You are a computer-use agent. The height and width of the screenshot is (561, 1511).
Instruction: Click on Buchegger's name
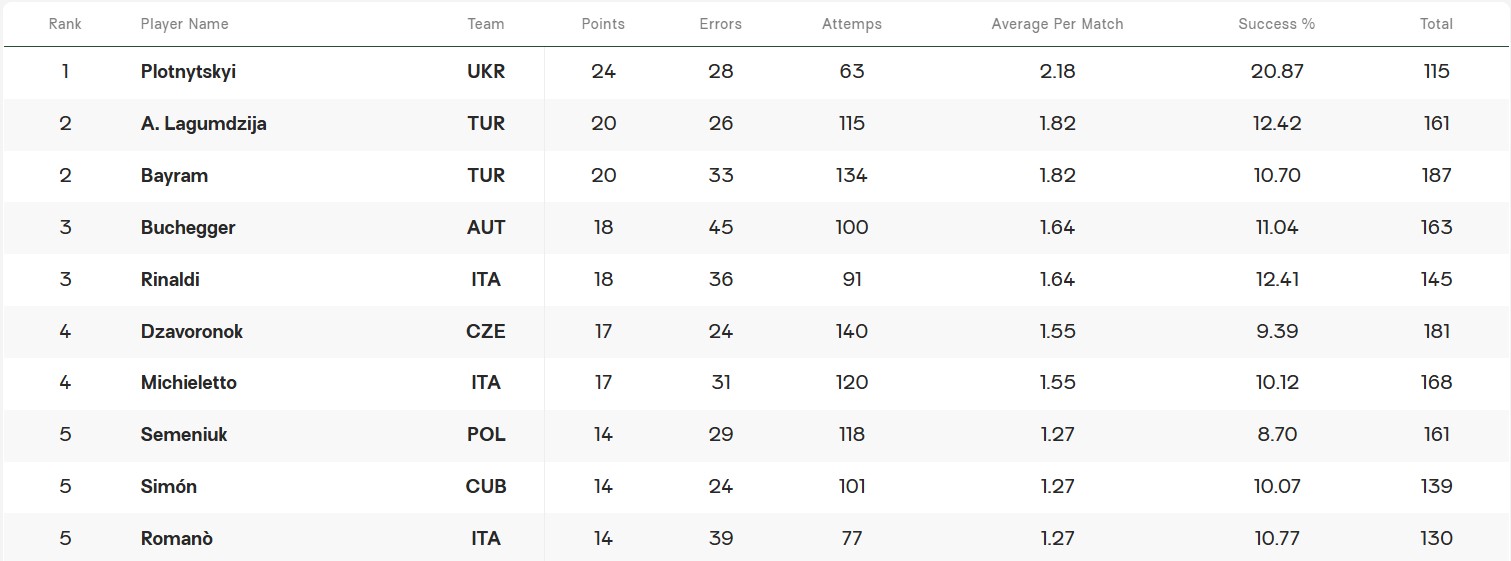coord(188,228)
